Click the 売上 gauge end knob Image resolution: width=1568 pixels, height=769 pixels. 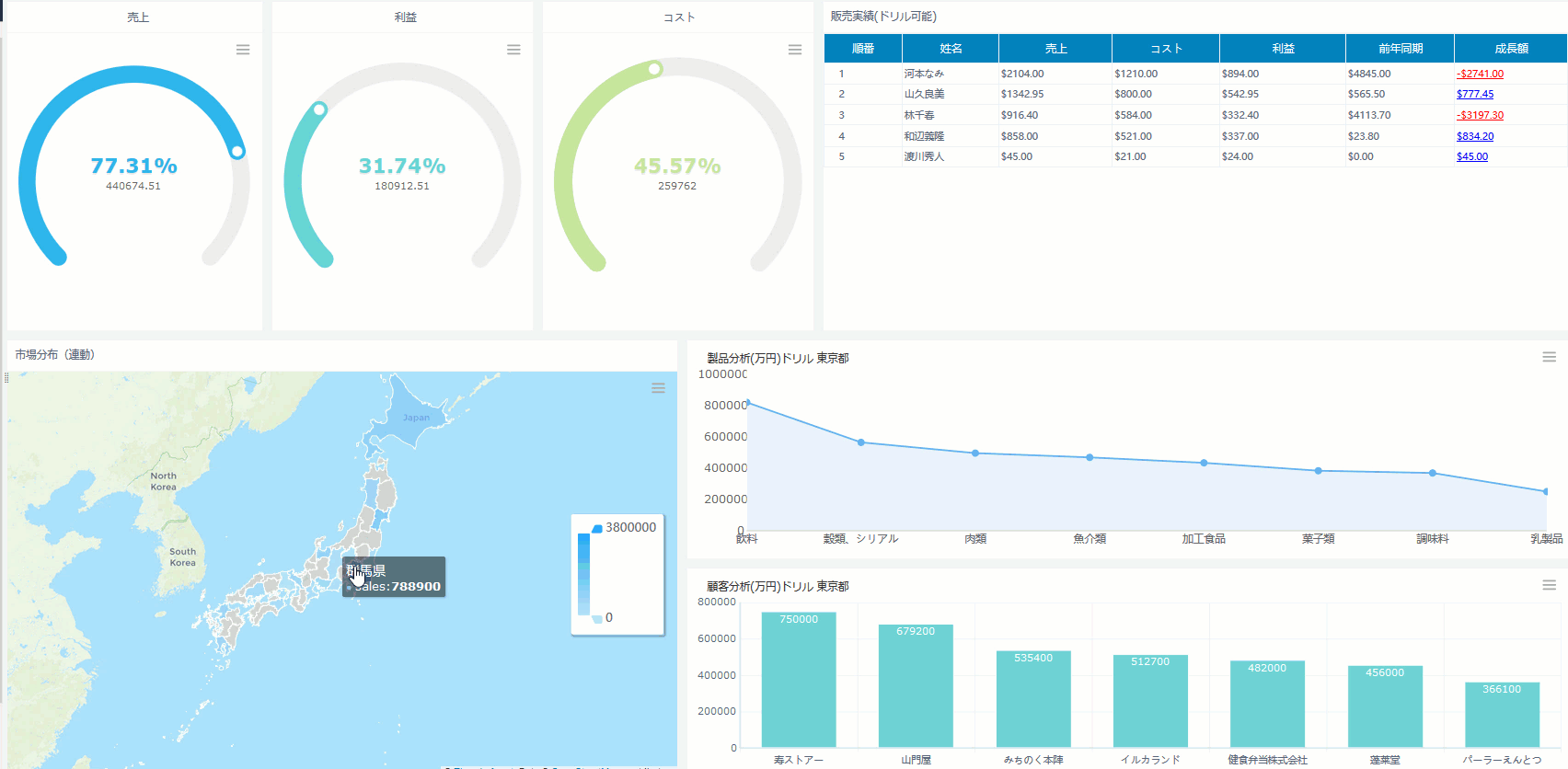coord(237,151)
